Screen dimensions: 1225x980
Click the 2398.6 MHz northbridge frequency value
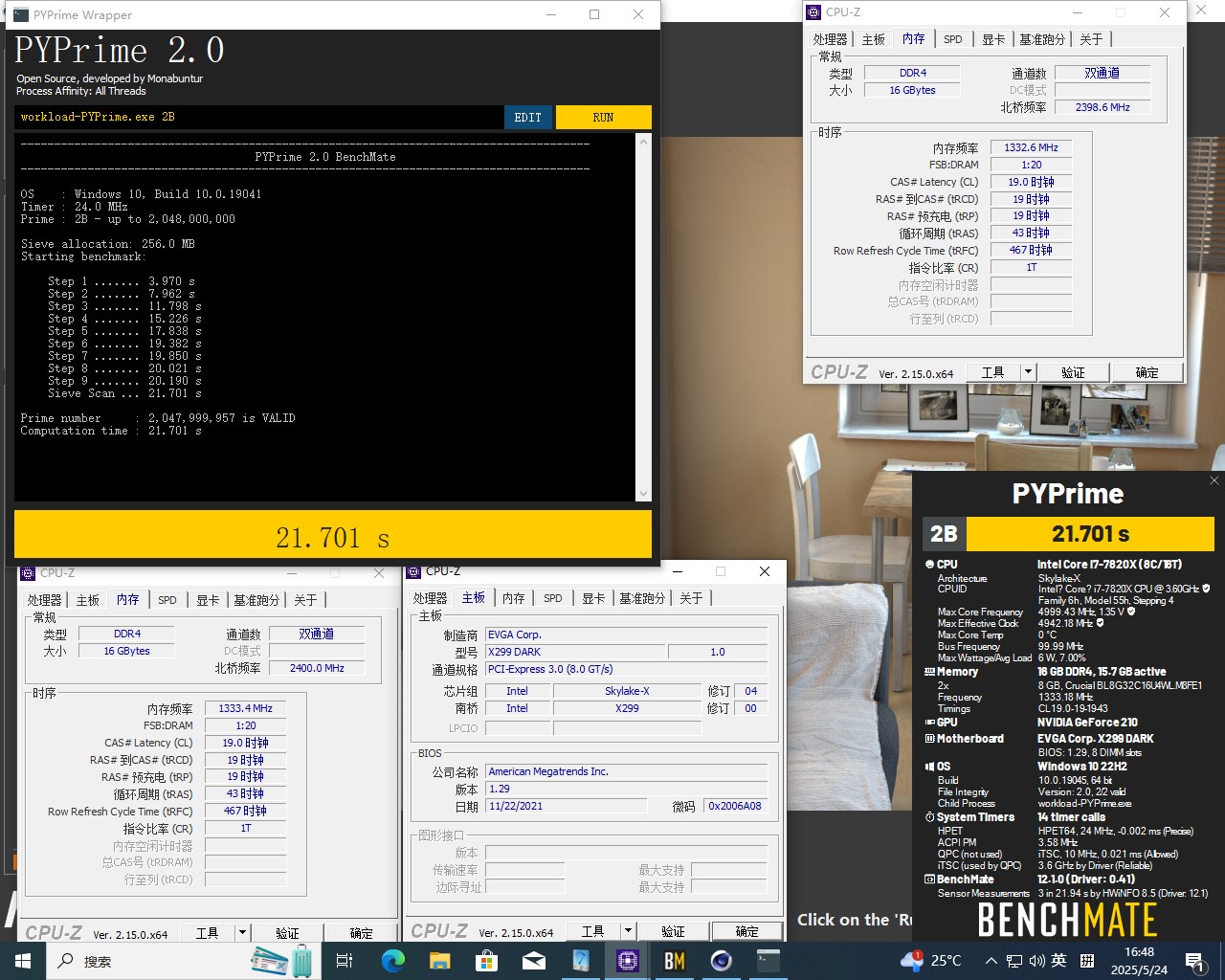(x=1102, y=107)
